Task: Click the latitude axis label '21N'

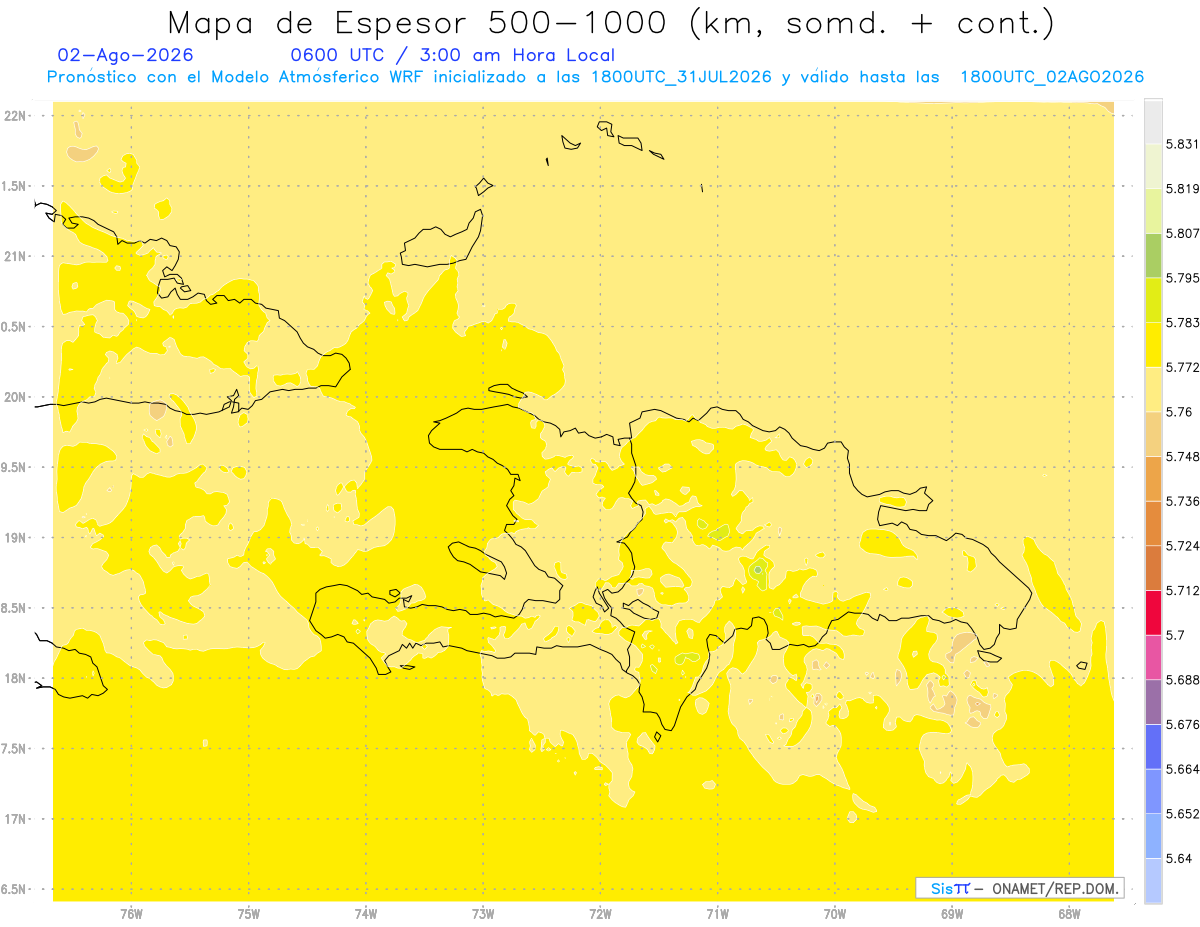Action: (x=15, y=256)
